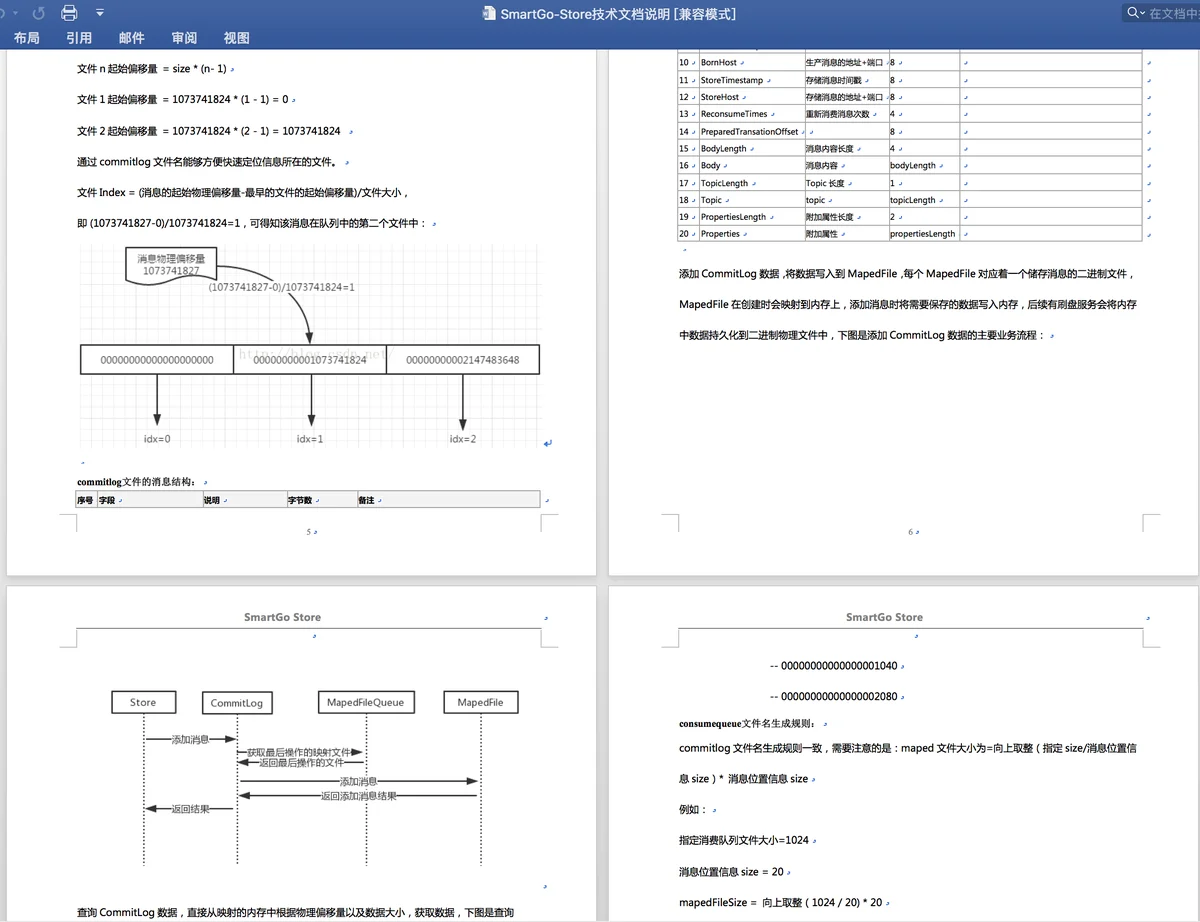The image size is (1200, 922).
Task: Click the 存储消息时间戳 description cell
Action: point(846,80)
